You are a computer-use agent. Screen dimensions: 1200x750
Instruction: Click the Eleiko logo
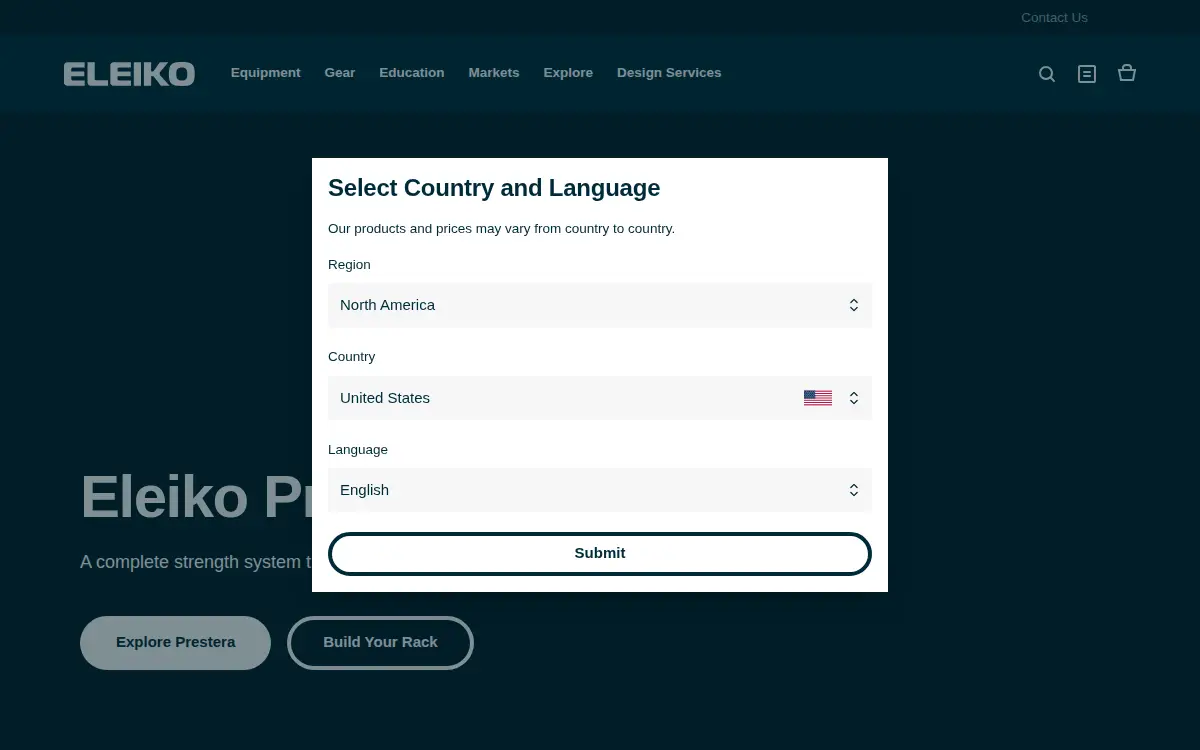coord(129,74)
